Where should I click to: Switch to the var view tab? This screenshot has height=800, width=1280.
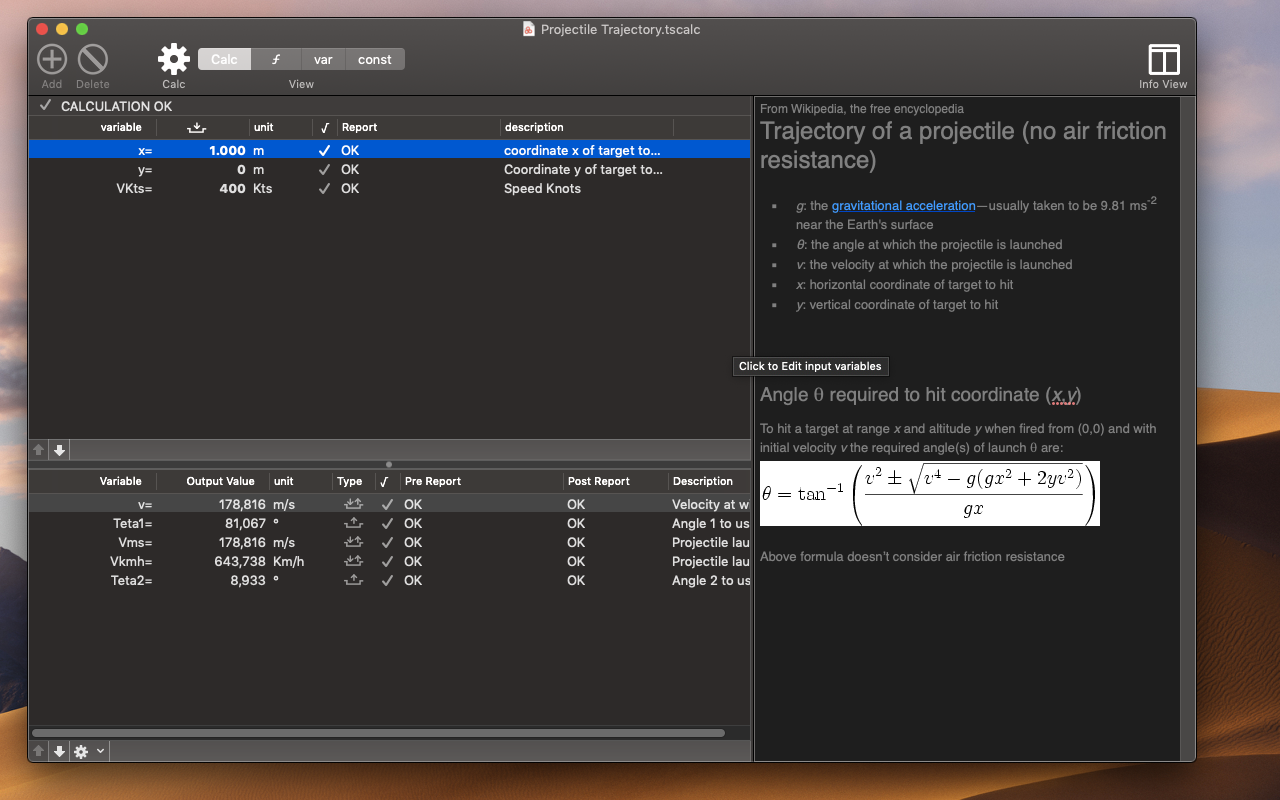(x=323, y=60)
